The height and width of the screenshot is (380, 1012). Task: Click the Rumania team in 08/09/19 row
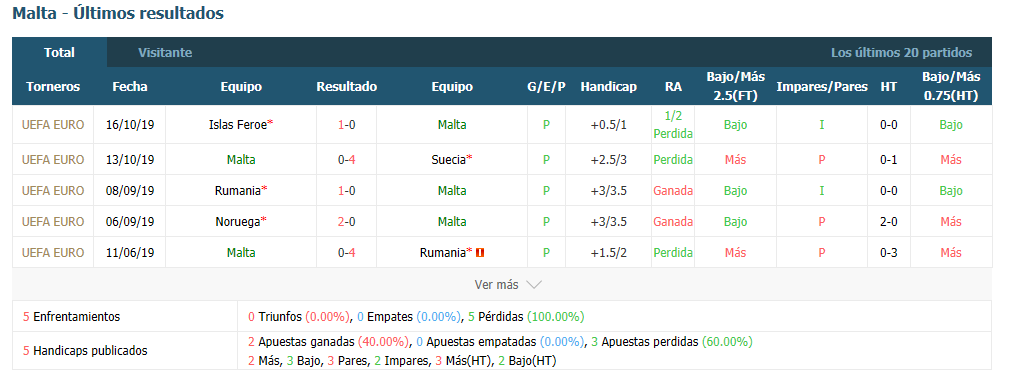tap(238, 190)
